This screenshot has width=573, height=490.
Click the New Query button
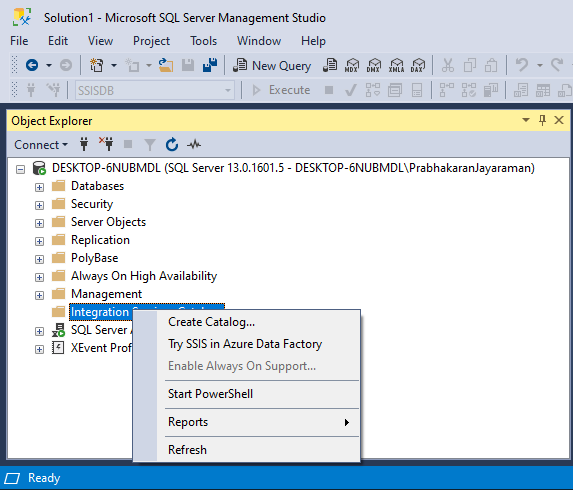272,65
